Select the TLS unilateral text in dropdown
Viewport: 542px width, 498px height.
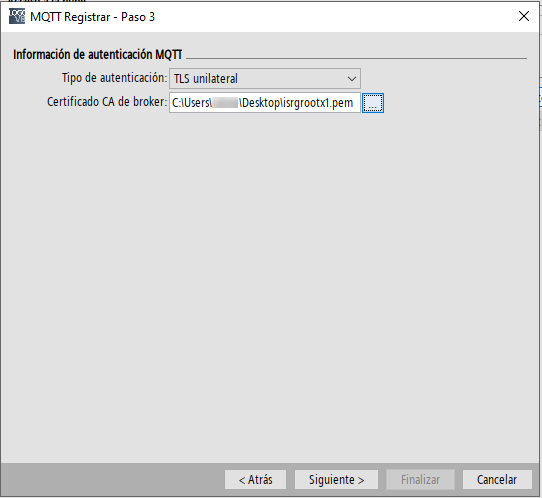pyautogui.click(x=206, y=79)
